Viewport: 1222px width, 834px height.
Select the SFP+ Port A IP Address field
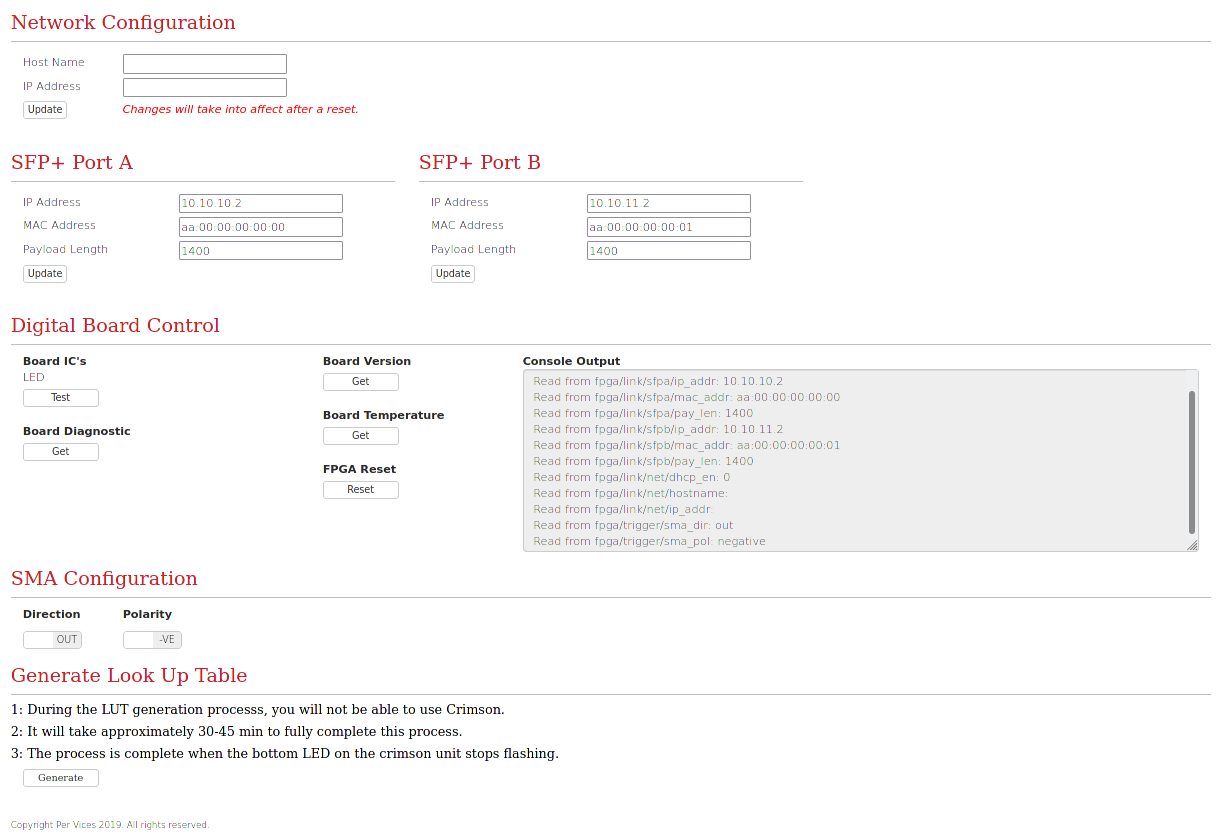click(x=260, y=204)
